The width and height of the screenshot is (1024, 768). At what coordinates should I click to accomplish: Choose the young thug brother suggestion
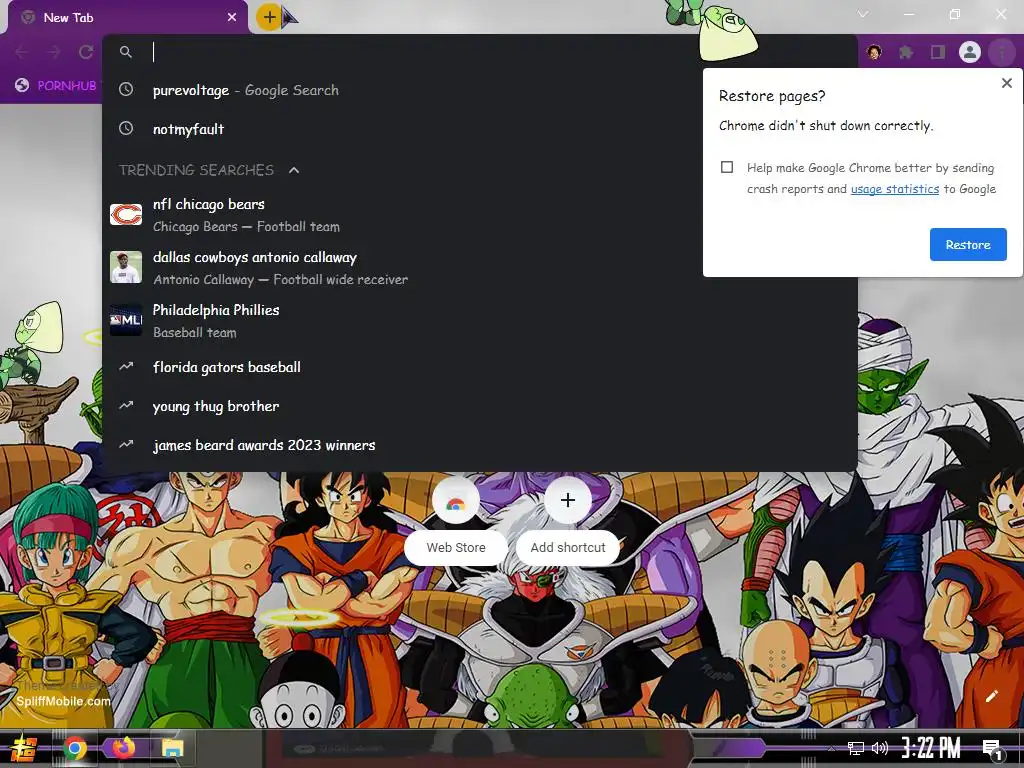coord(479,406)
